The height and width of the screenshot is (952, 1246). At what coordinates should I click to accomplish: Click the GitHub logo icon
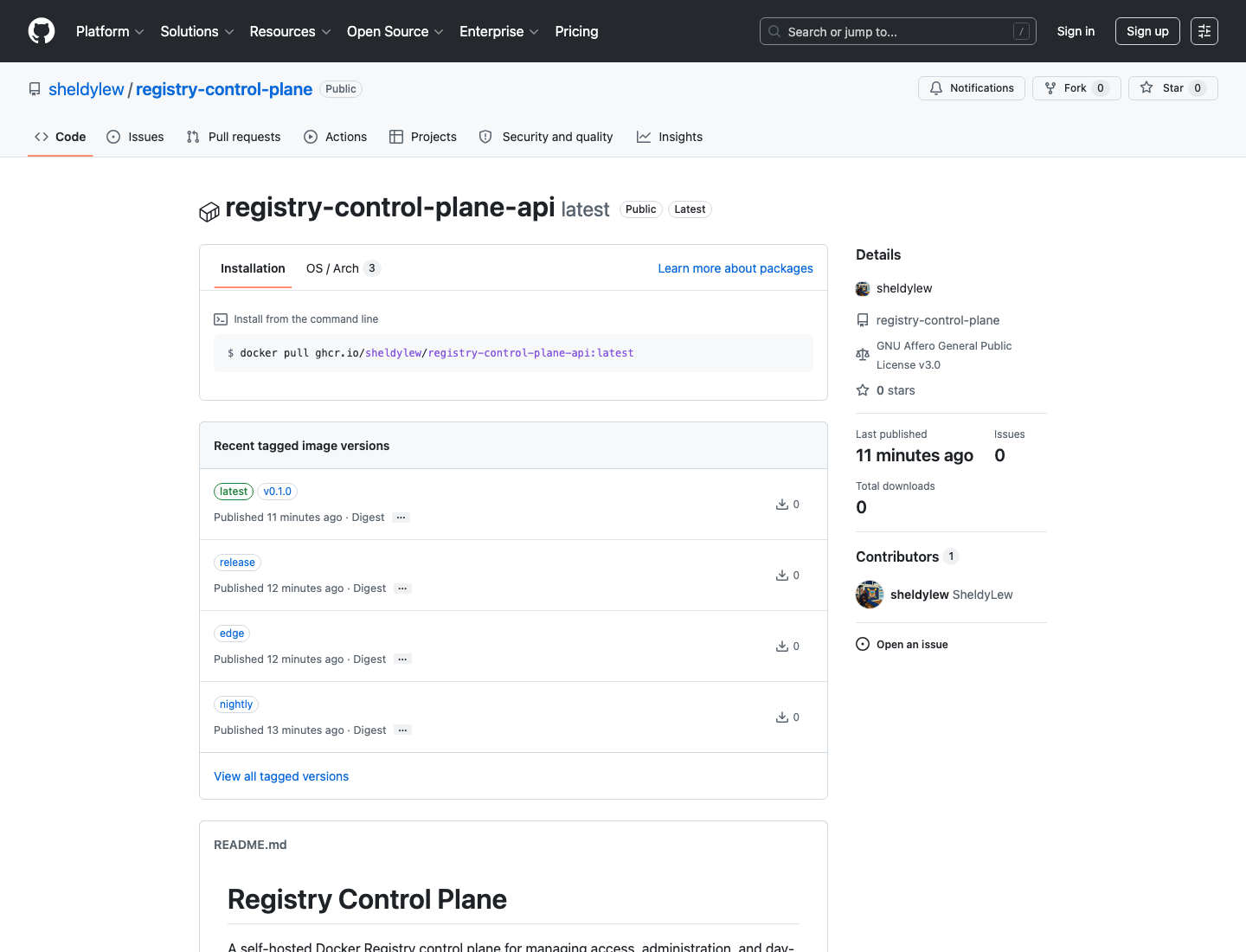[x=42, y=31]
